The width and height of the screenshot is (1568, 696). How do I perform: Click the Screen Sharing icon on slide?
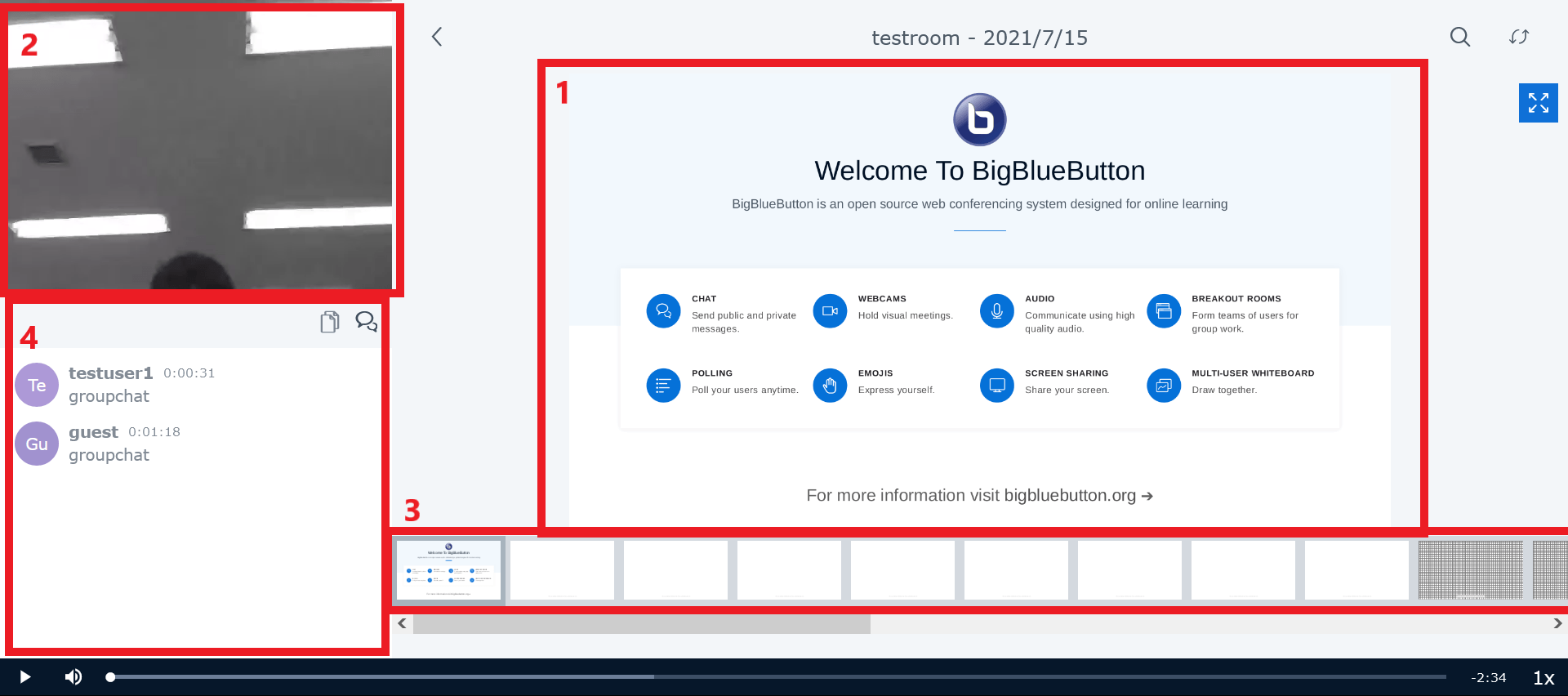[x=997, y=386]
